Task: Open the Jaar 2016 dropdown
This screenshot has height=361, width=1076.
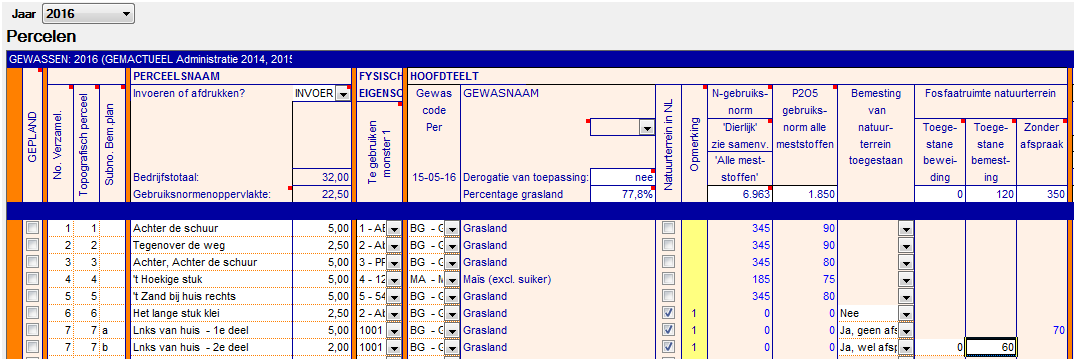Action: (x=89, y=13)
